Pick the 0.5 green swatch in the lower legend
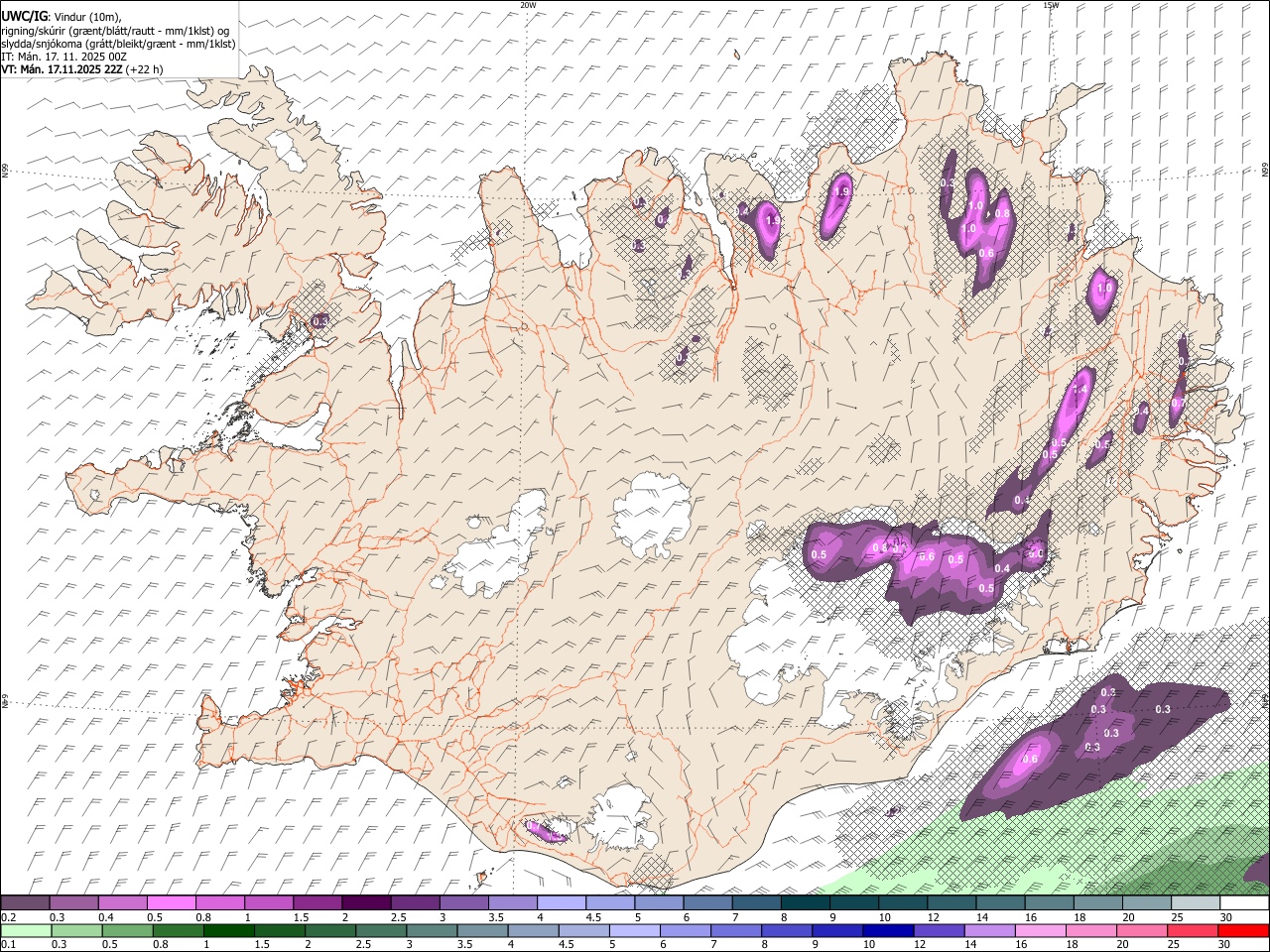Screen dimensions: 1270x952 coord(128,931)
